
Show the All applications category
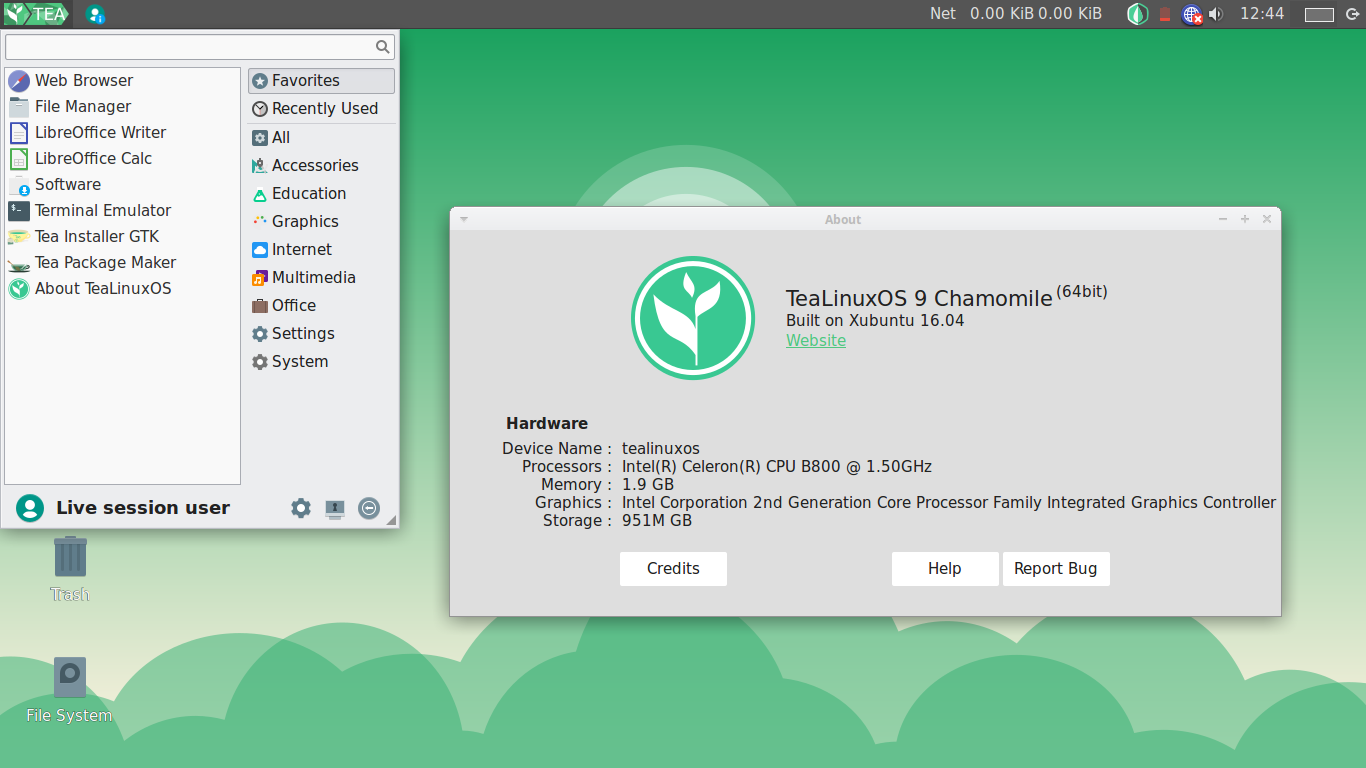tap(321, 138)
